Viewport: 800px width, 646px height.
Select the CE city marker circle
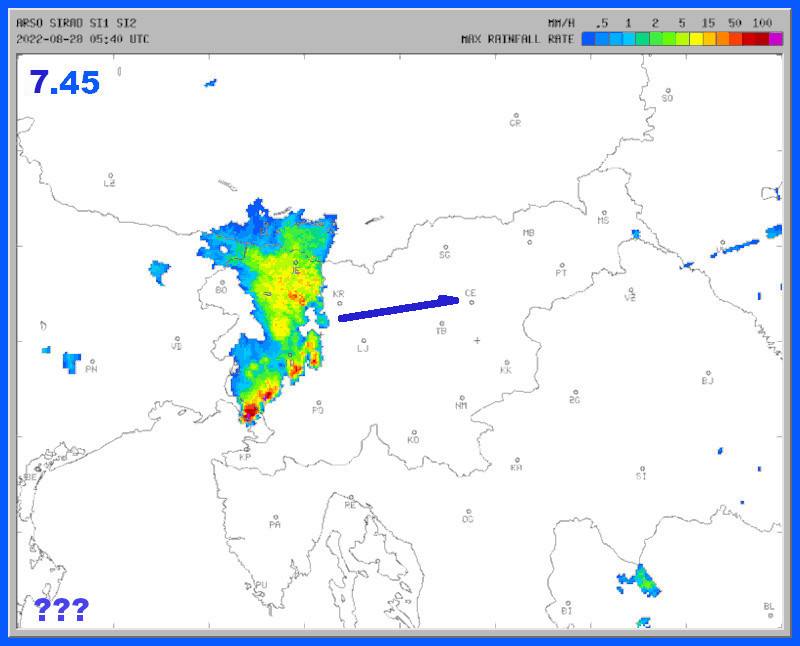(x=470, y=302)
